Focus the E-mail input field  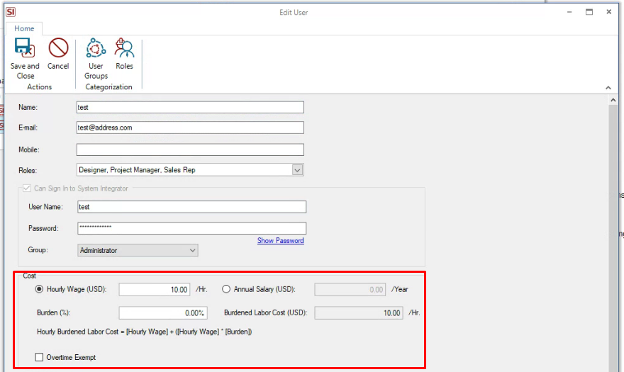point(190,127)
